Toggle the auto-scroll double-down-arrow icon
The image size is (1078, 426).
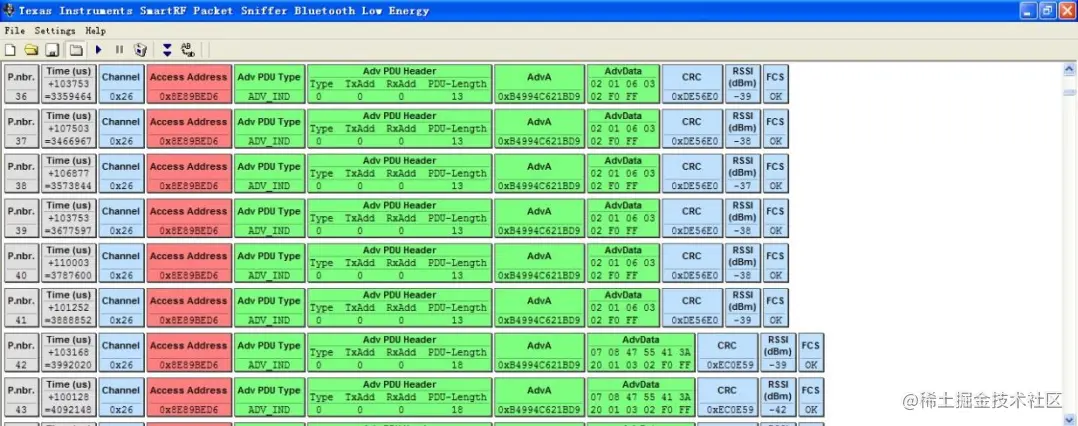click(167, 49)
